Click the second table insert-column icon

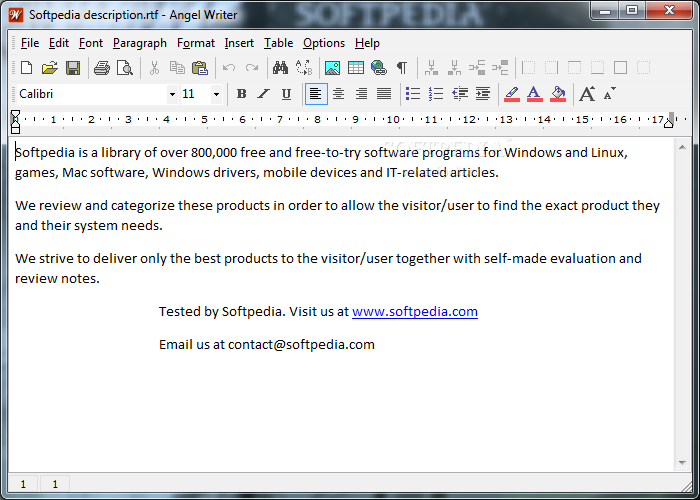point(500,68)
